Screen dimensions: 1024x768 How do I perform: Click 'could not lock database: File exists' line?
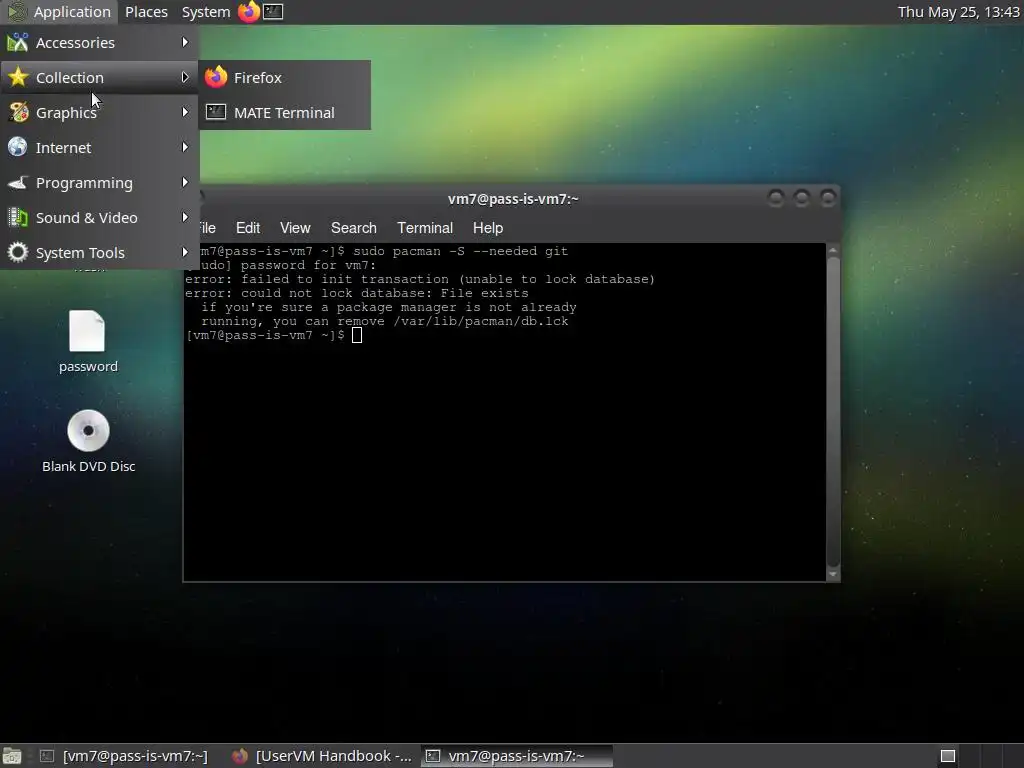357,293
